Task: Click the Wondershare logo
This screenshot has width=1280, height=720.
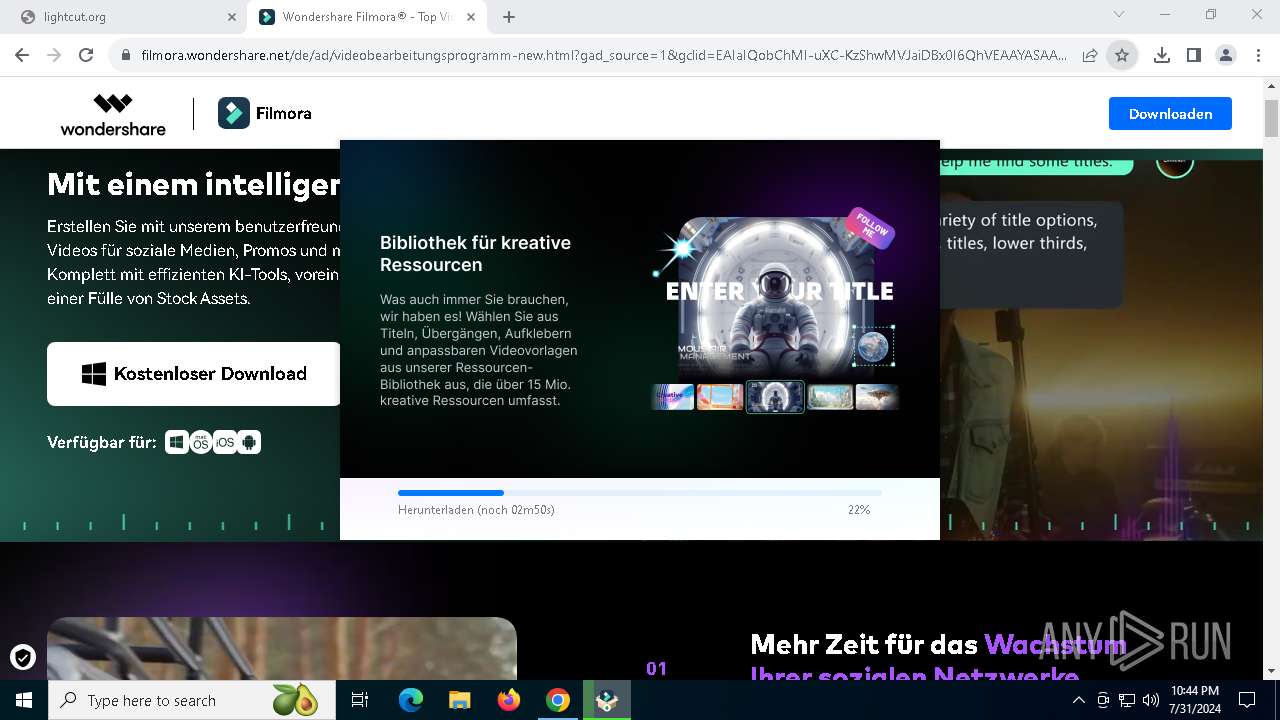Action: pos(113,114)
